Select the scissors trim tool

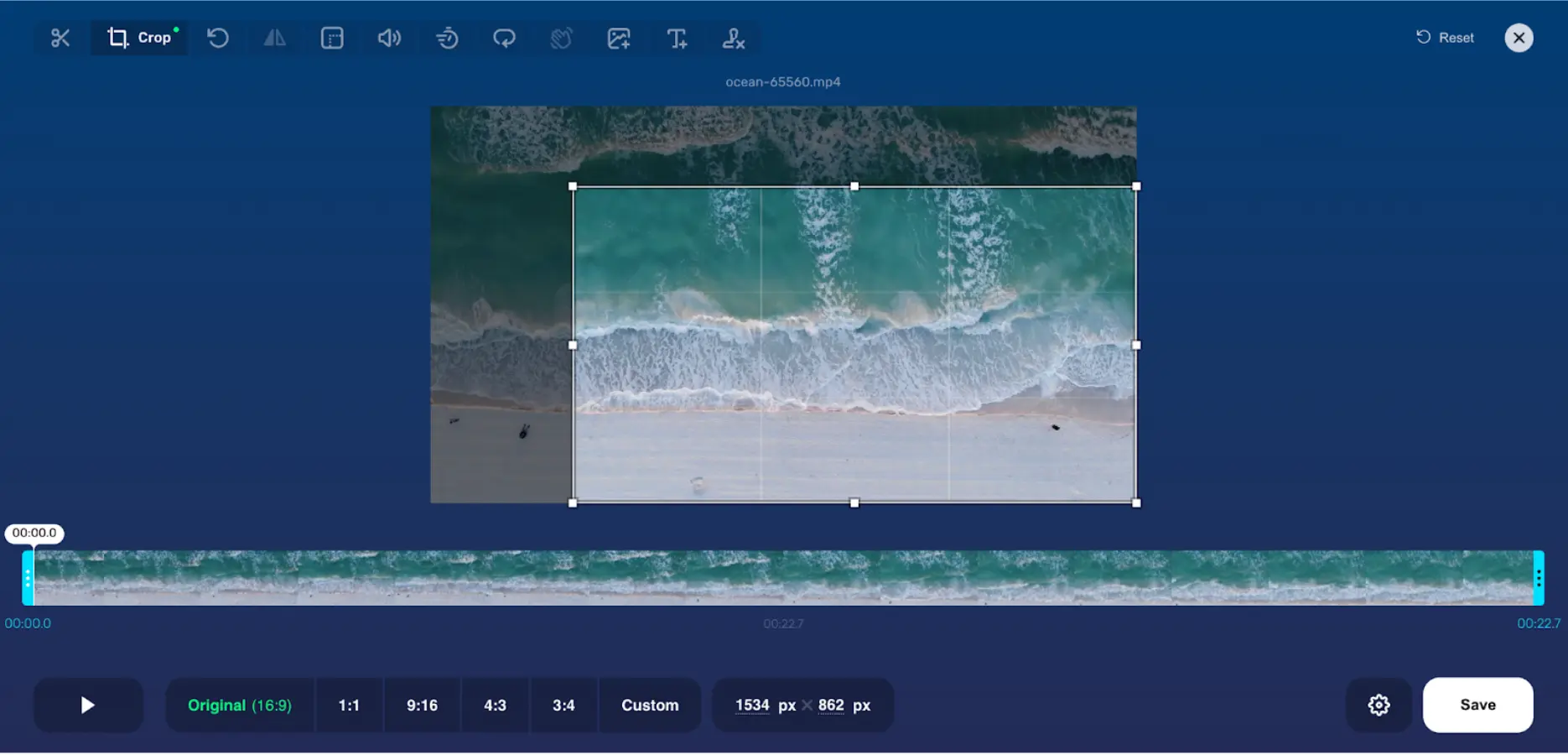tap(59, 38)
